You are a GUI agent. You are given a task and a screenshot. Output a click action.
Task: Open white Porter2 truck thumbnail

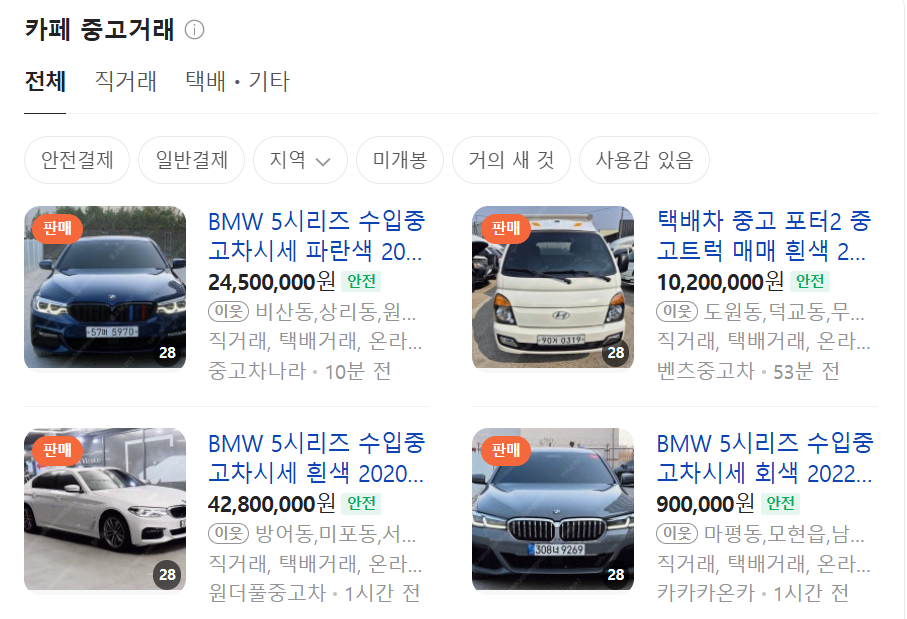[x=553, y=287]
